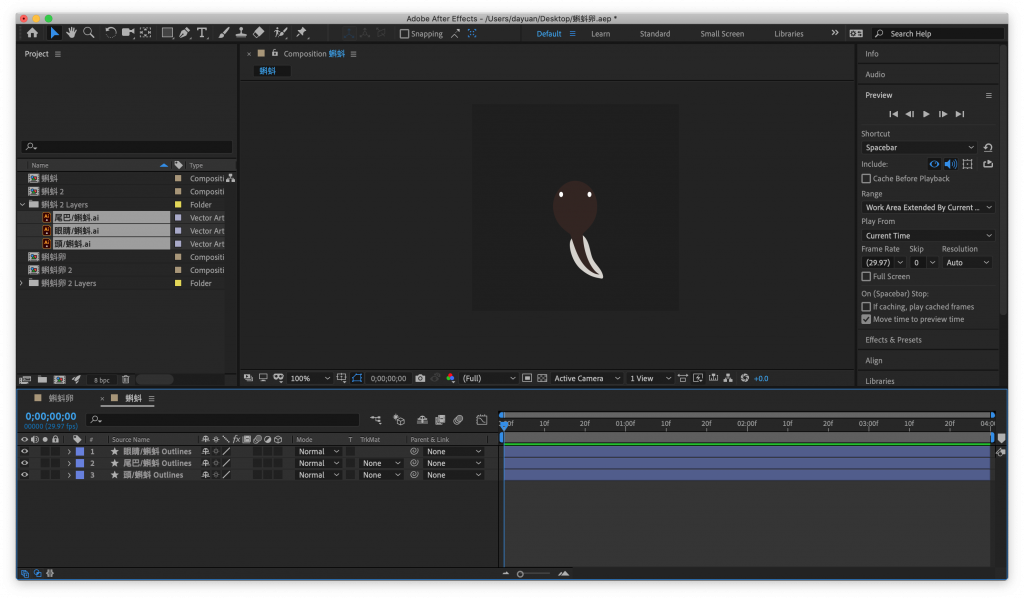Select the Hand tool

[72, 33]
